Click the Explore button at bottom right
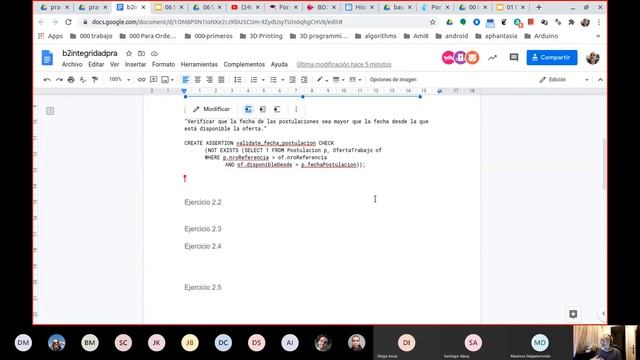 click(x=573, y=314)
